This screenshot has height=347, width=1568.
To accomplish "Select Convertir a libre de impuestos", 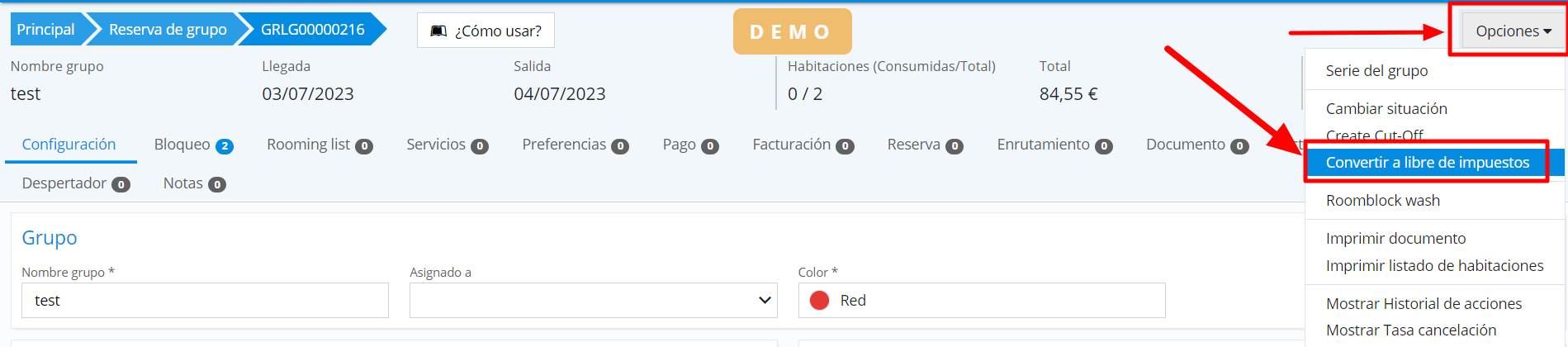I will [x=1427, y=163].
